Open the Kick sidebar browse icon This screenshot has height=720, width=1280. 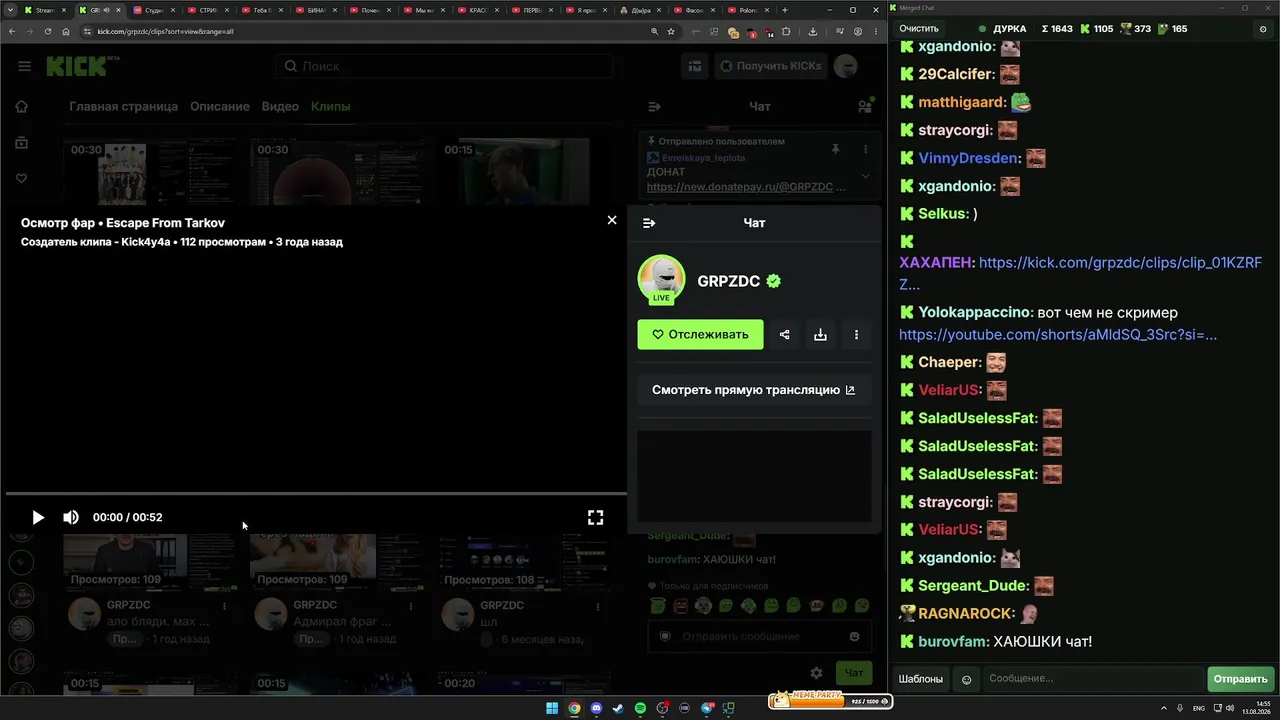[x=21, y=143]
